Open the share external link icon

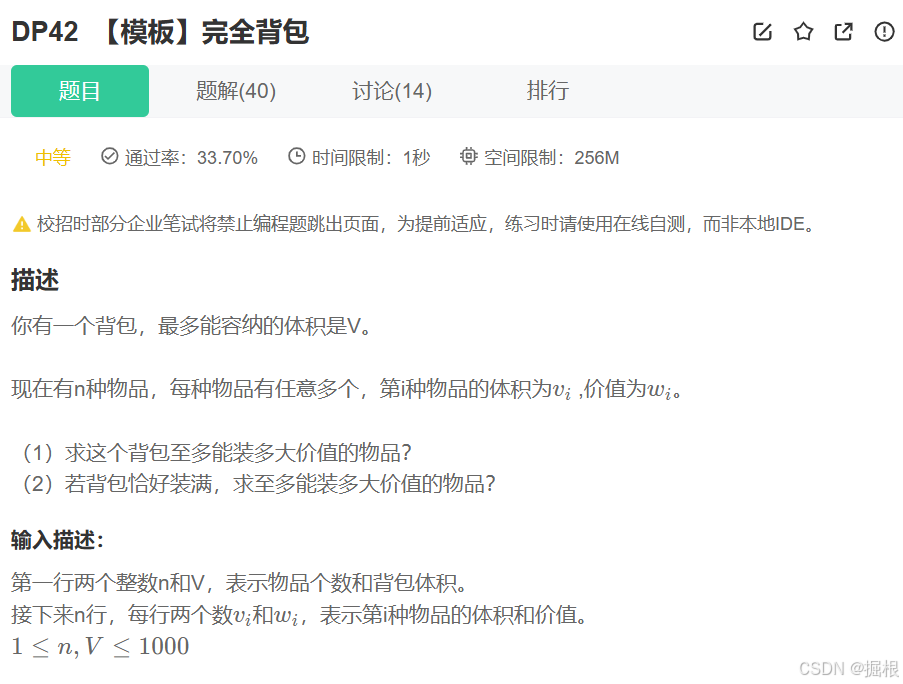[844, 32]
